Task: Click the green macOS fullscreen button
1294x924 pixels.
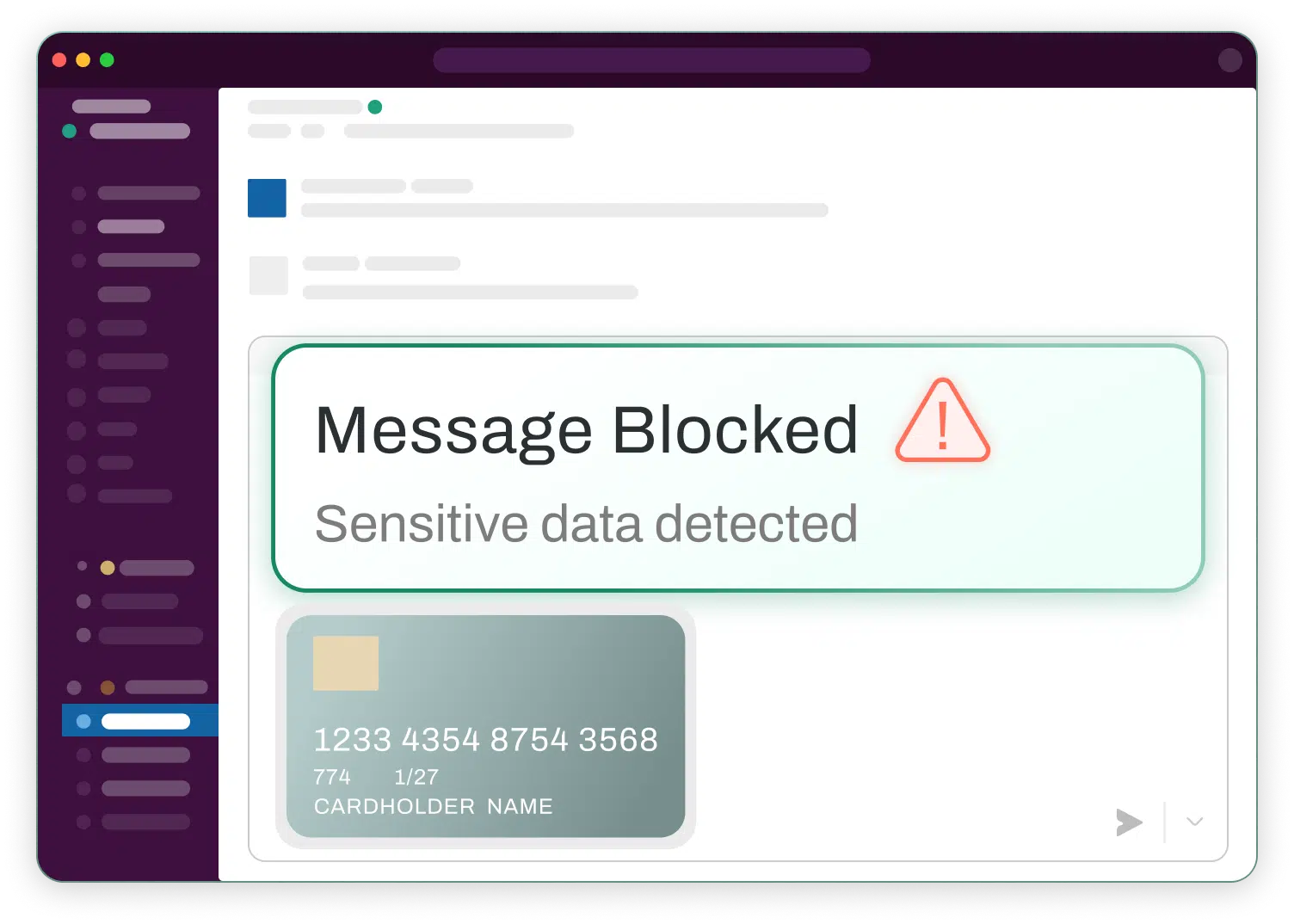Action: tap(107, 60)
